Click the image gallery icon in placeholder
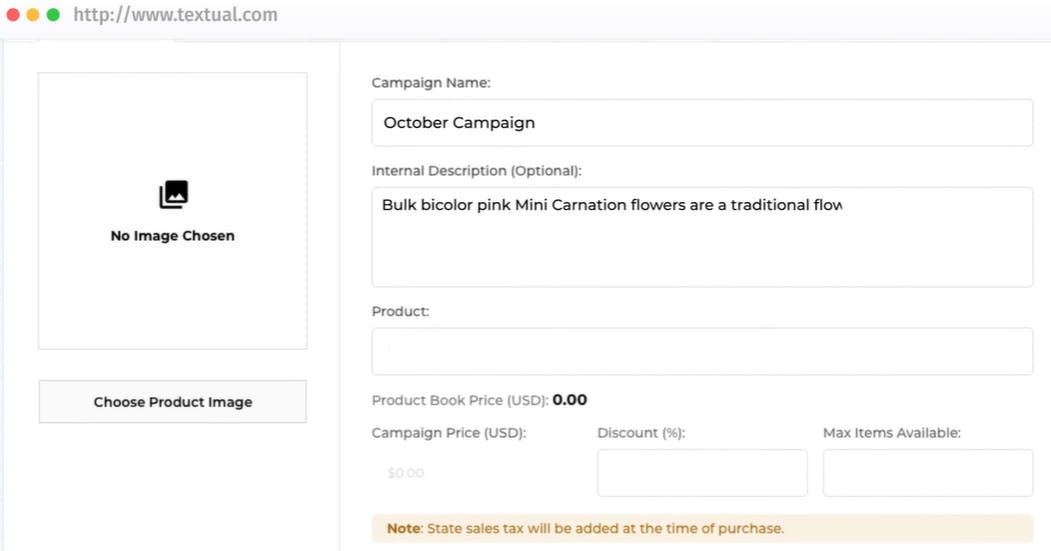 (173, 195)
